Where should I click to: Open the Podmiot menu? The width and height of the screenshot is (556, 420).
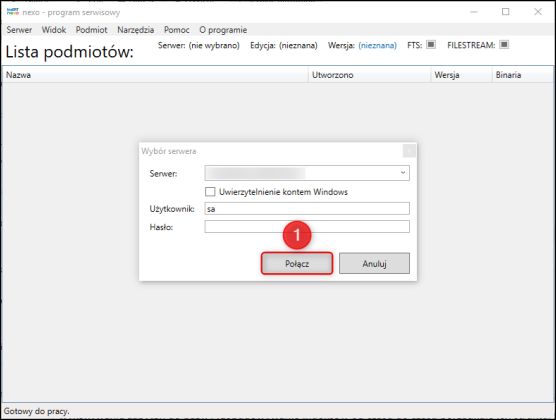click(x=91, y=30)
